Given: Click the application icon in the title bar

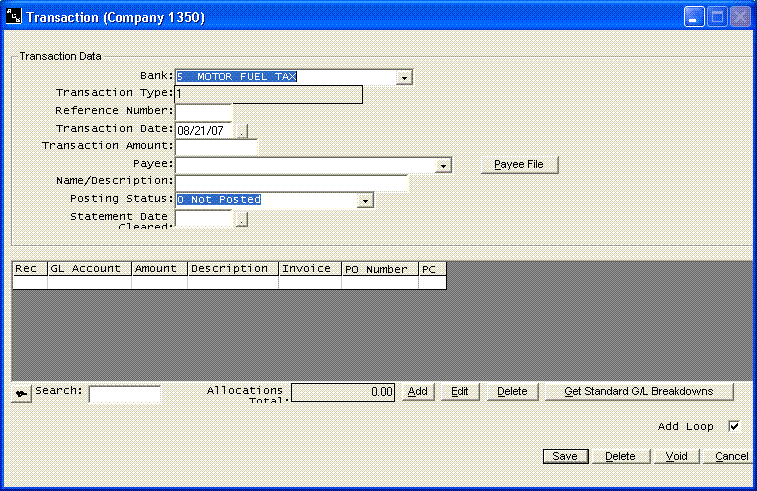Looking at the screenshot, I should [x=13, y=17].
